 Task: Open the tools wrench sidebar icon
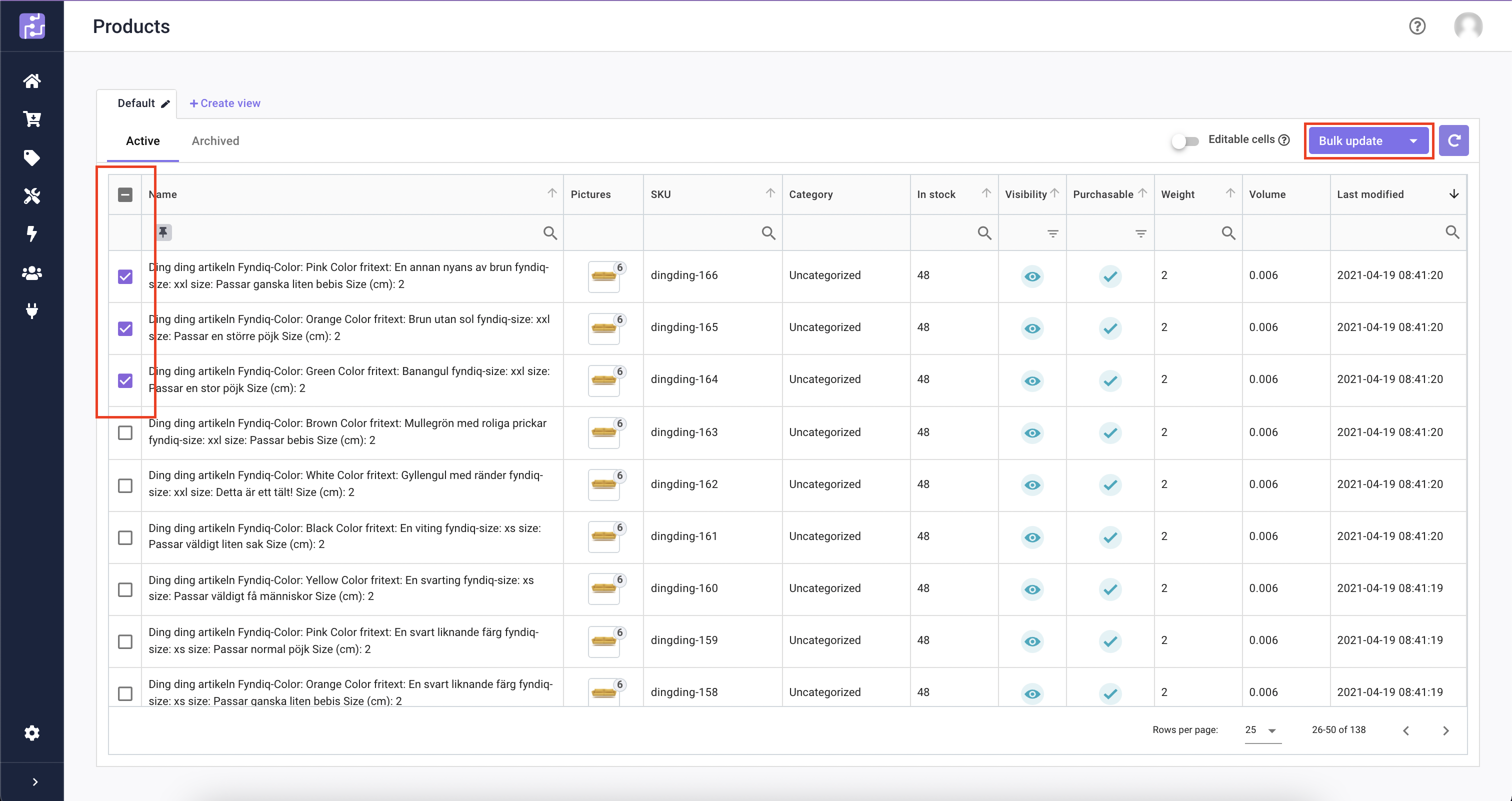click(31, 196)
